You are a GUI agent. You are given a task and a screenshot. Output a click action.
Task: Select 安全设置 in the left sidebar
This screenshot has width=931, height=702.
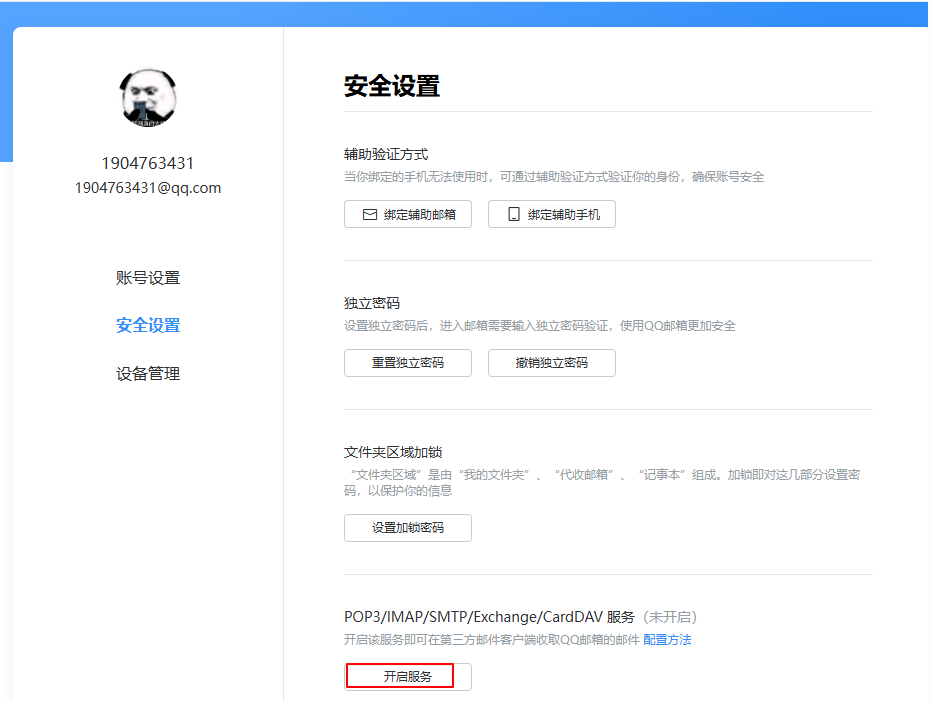(x=148, y=325)
